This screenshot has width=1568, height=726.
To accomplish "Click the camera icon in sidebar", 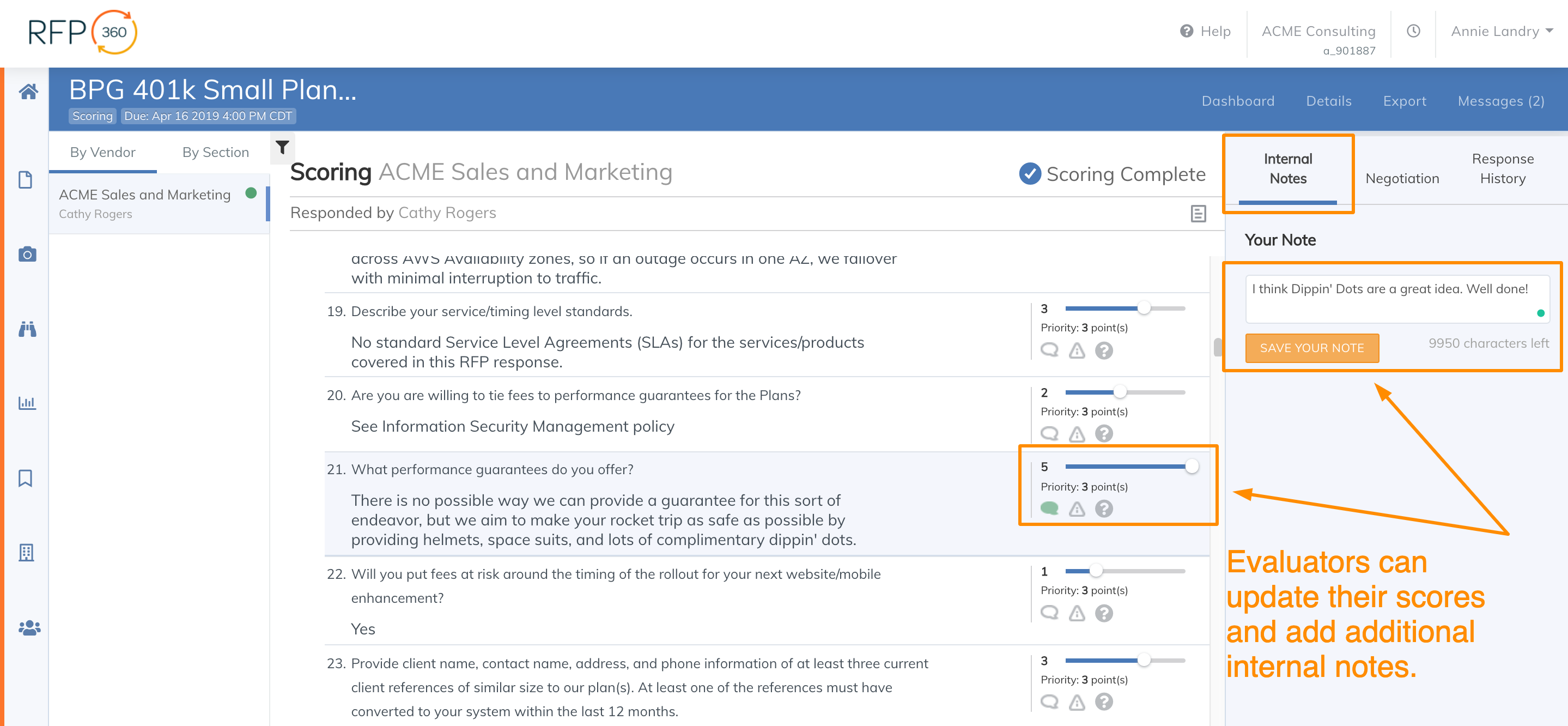I will (27, 254).
